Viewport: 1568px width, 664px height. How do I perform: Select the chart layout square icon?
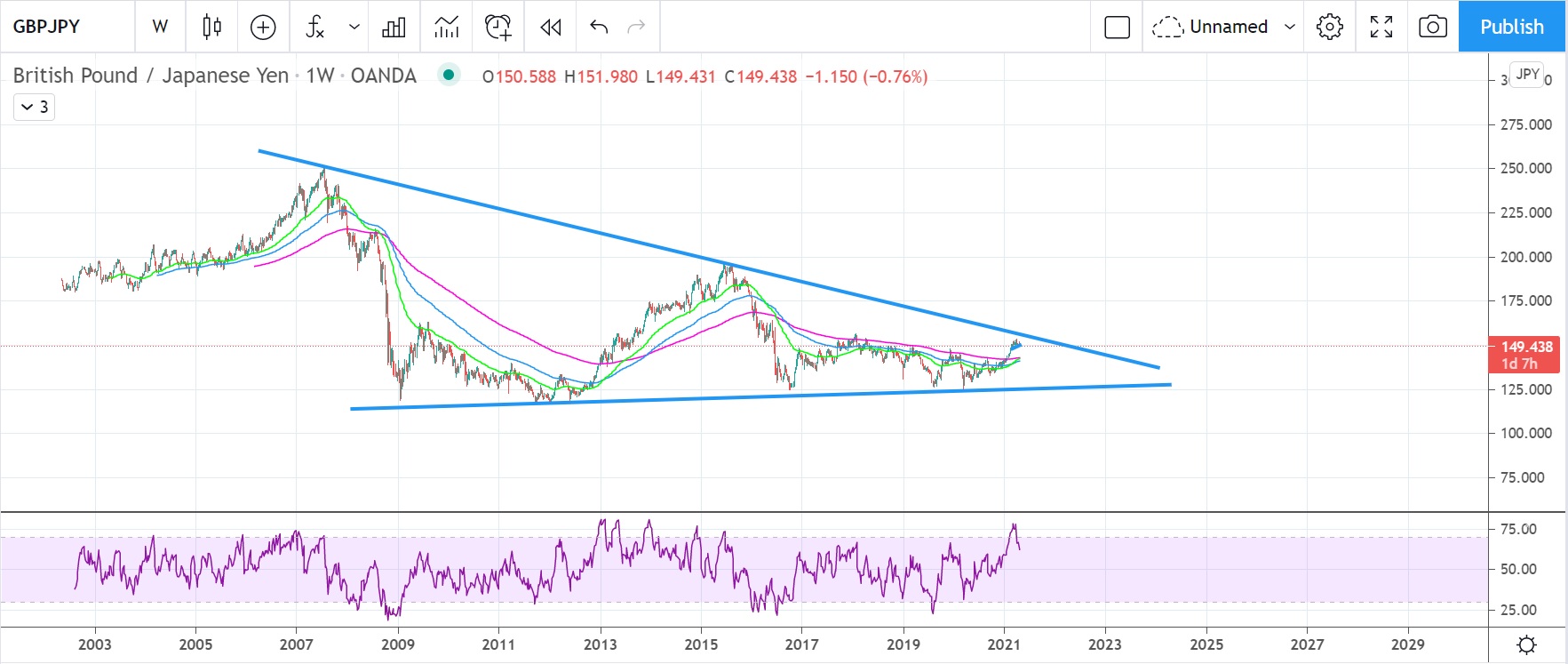1117,27
